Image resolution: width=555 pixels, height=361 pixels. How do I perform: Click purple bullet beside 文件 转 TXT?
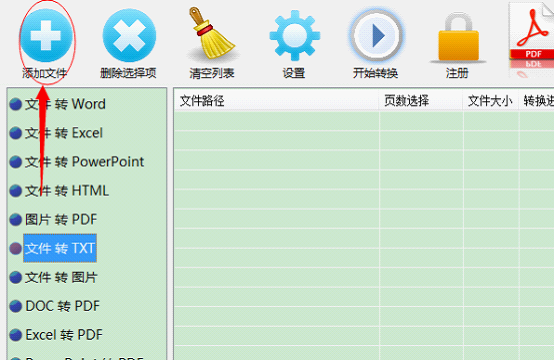click(x=16, y=248)
